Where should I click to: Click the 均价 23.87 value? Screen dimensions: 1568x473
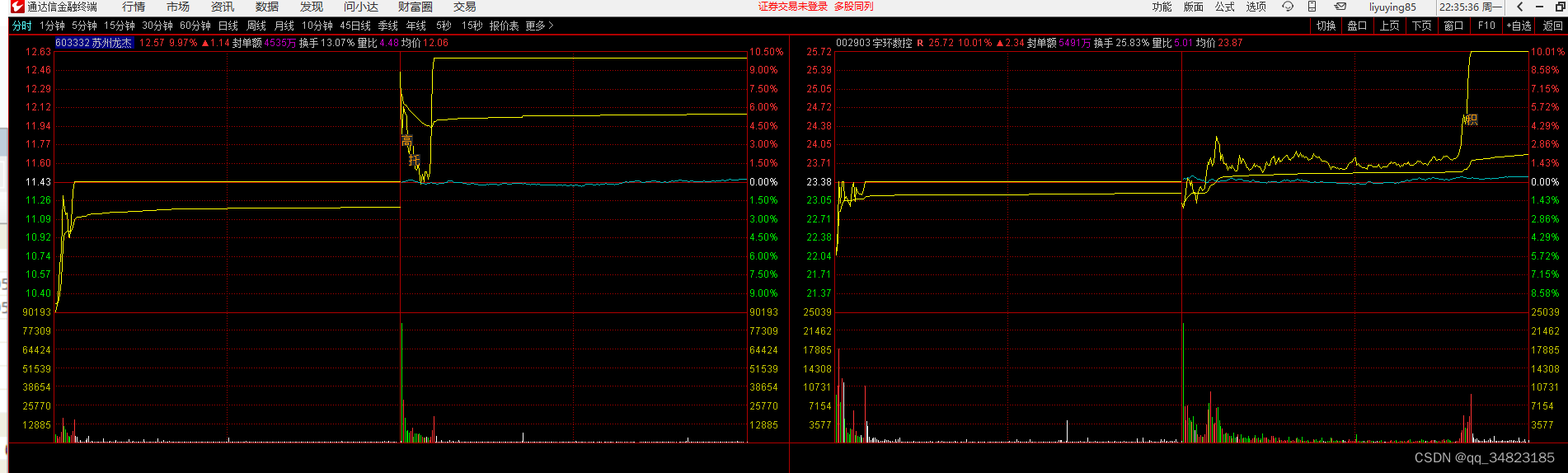pyautogui.click(x=1220, y=43)
